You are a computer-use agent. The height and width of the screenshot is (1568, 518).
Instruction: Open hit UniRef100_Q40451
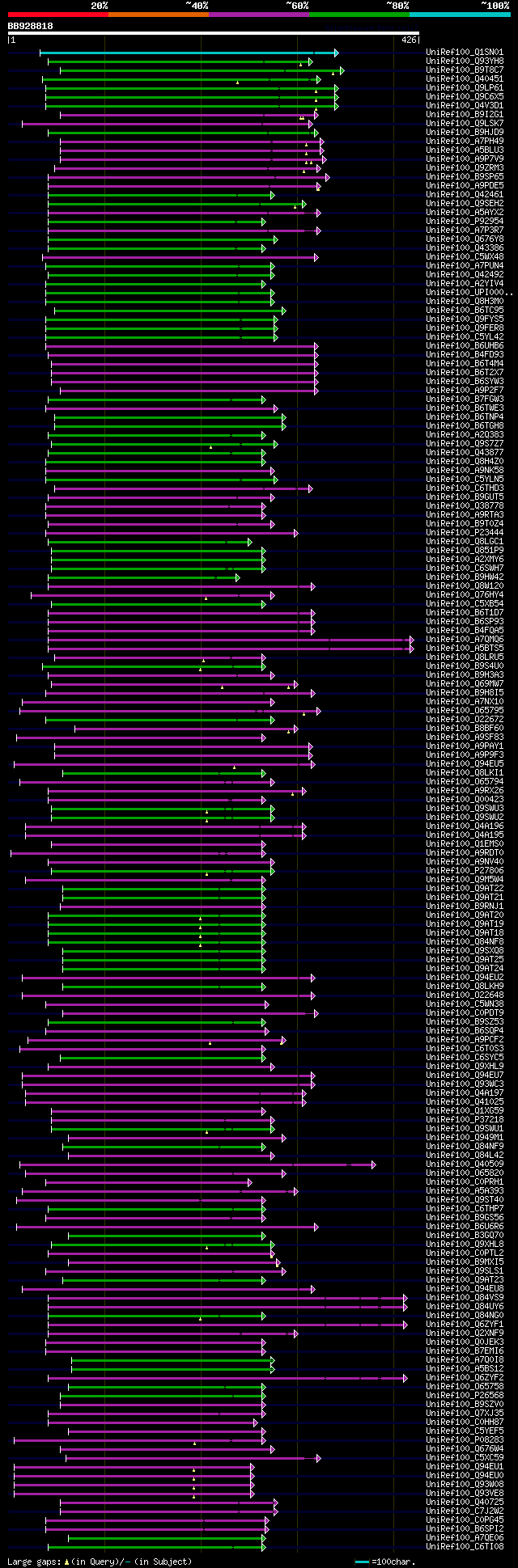465,79
